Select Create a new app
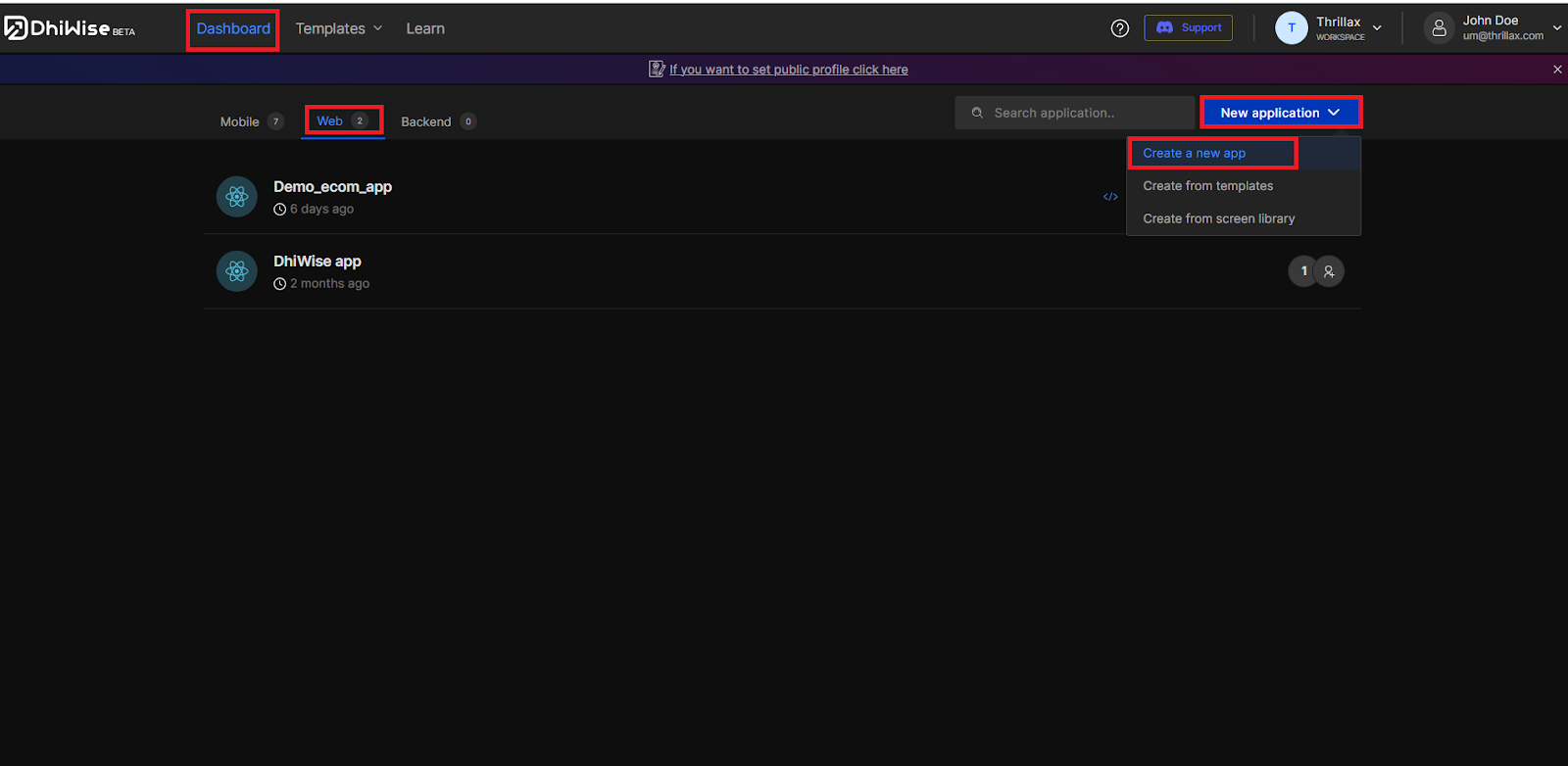This screenshot has height=766, width=1568. tap(1194, 153)
